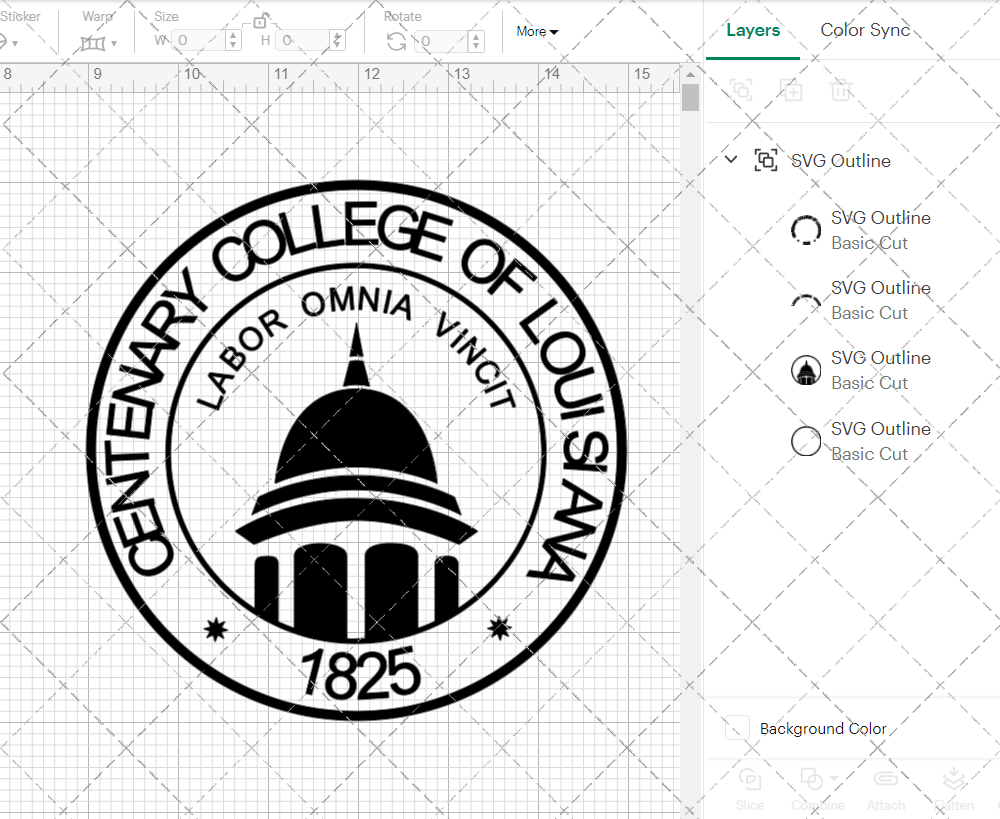Select the Slice tool
The width and height of the screenshot is (1000, 819).
[750, 789]
